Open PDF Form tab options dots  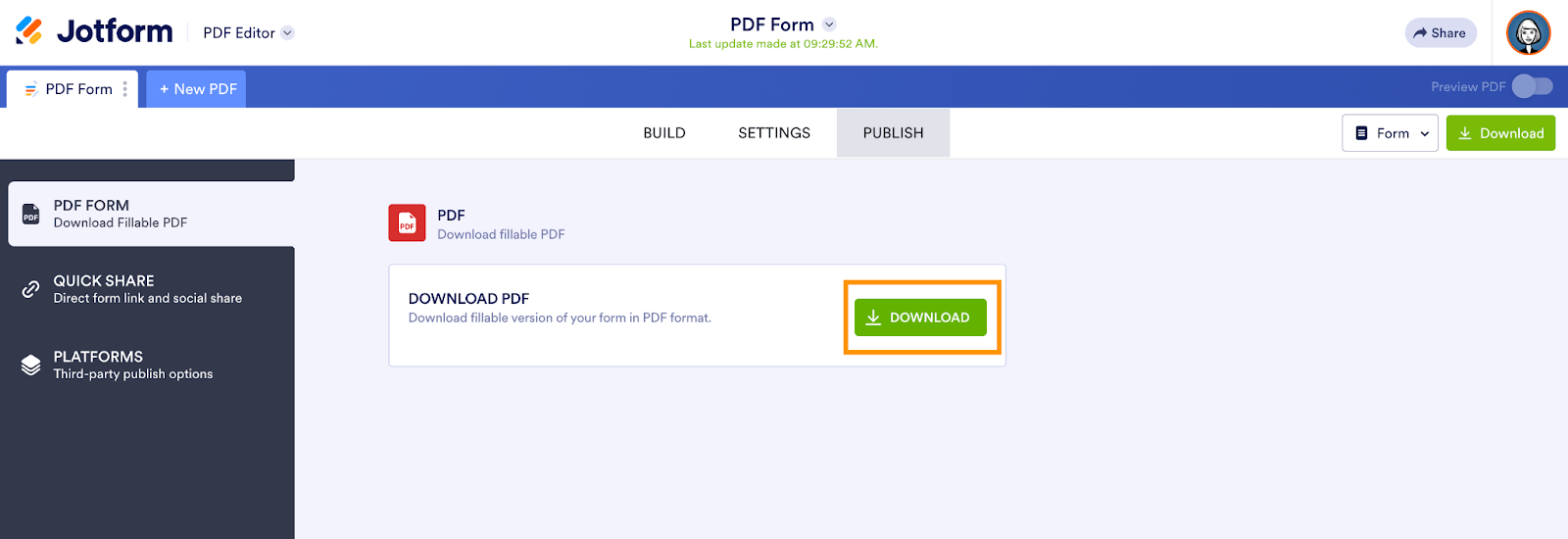(125, 89)
